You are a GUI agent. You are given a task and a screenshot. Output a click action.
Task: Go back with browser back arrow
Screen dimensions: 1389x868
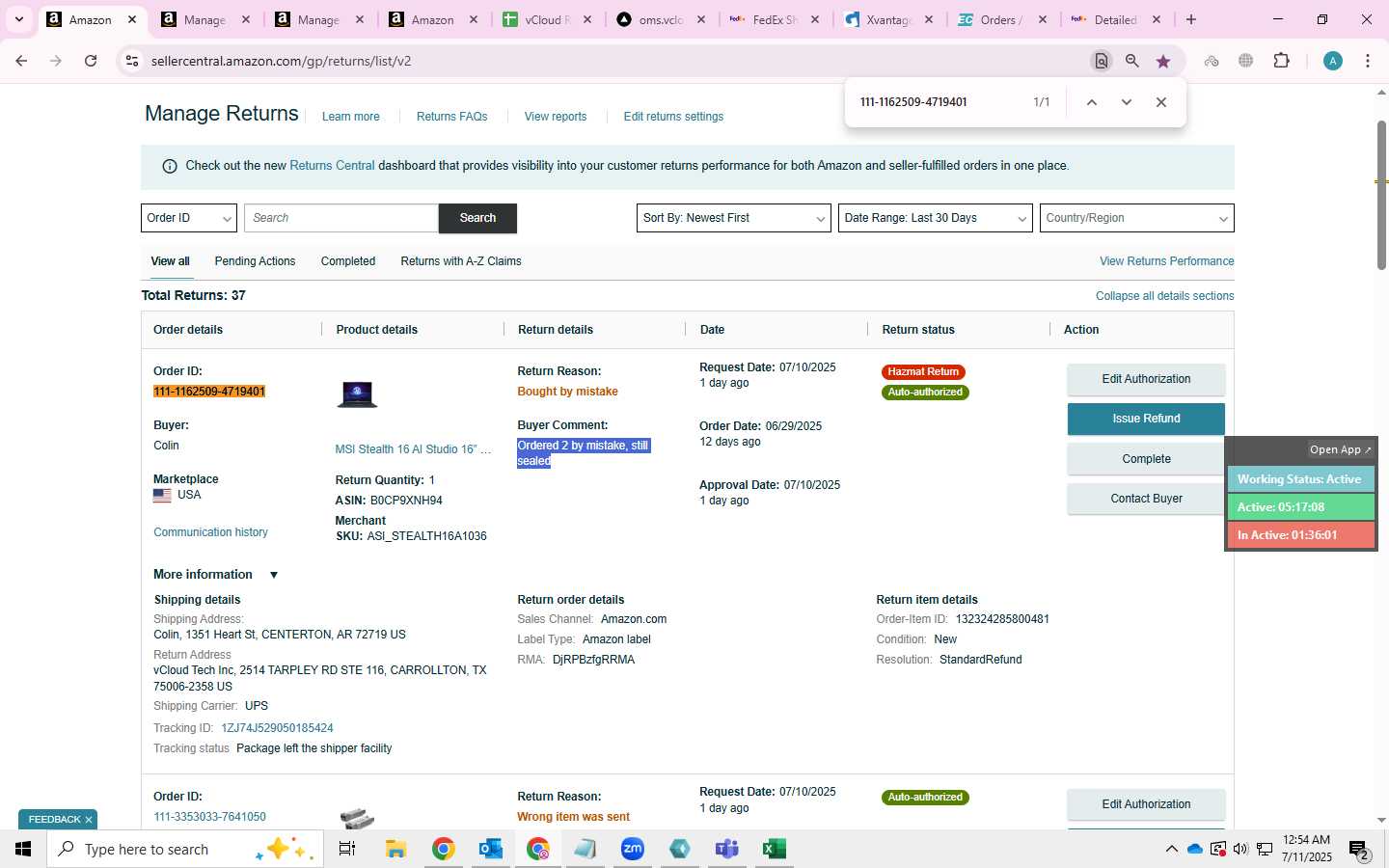[x=21, y=61]
